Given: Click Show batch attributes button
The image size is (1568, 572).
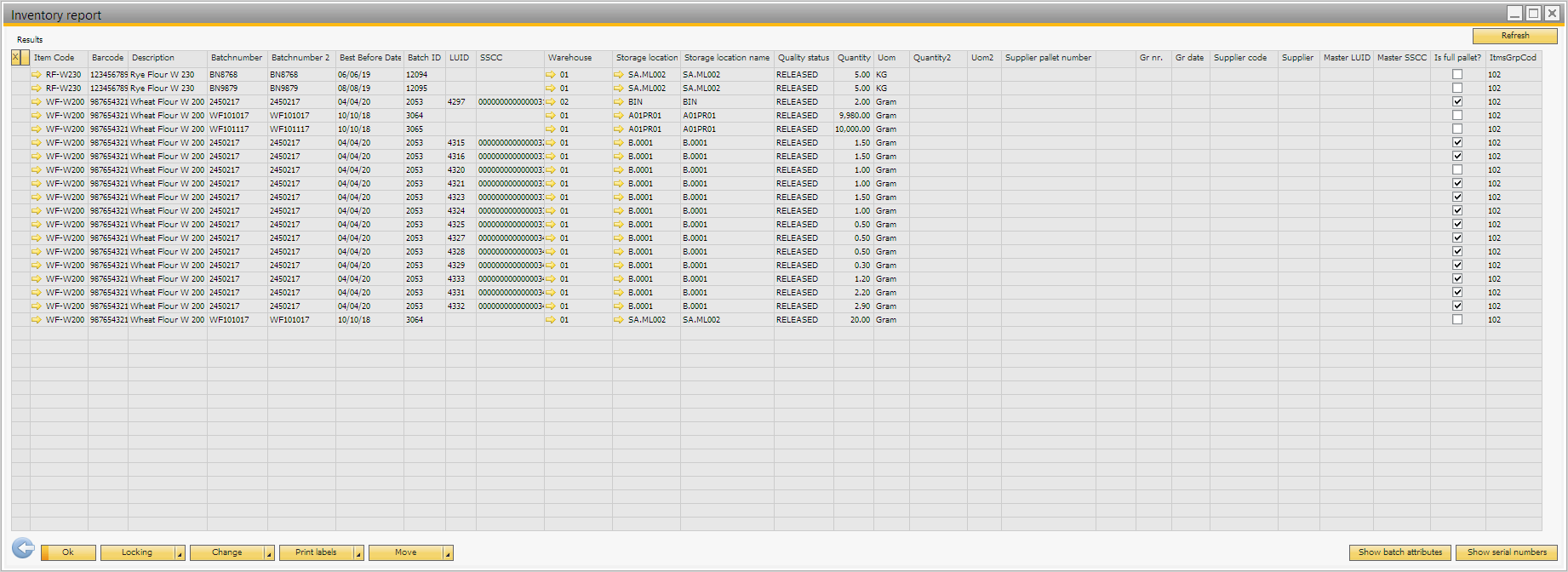Looking at the screenshot, I should click(1399, 552).
